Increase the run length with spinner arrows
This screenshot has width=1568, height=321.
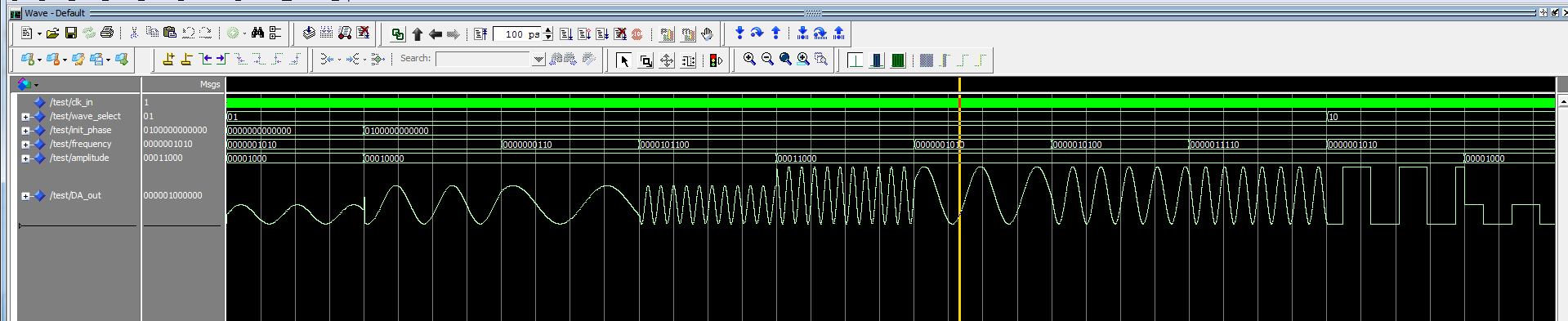[x=548, y=31]
